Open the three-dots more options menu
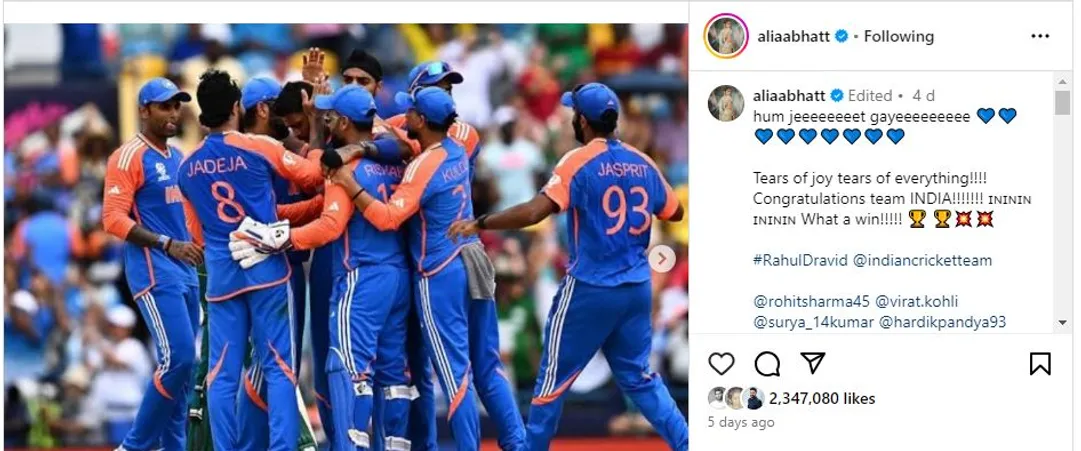Screen dimensions: 1081x451 (1040, 37)
